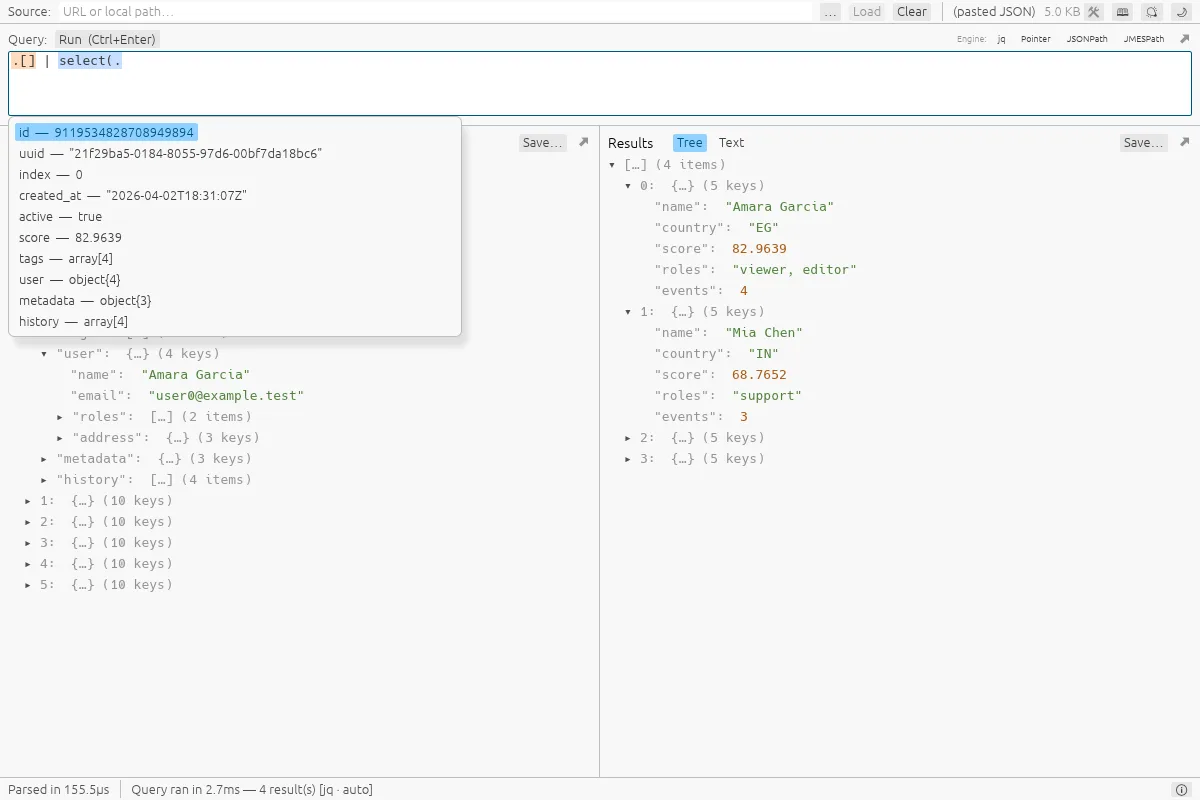Pop out the input panel arrow icon
This screenshot has height=800, width=1200.
584,143
